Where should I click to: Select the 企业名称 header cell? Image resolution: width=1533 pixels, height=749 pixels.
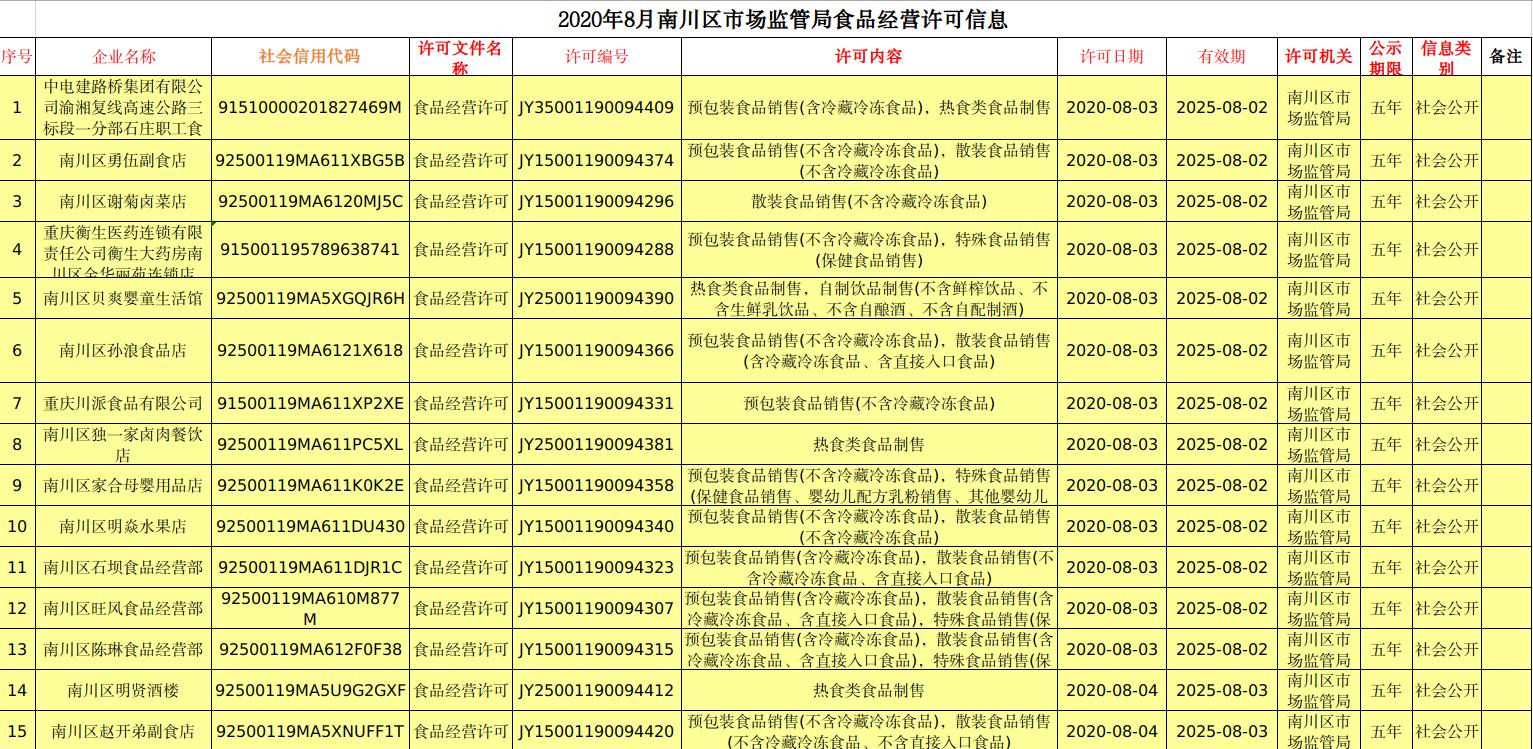click(x=124, y=57)
